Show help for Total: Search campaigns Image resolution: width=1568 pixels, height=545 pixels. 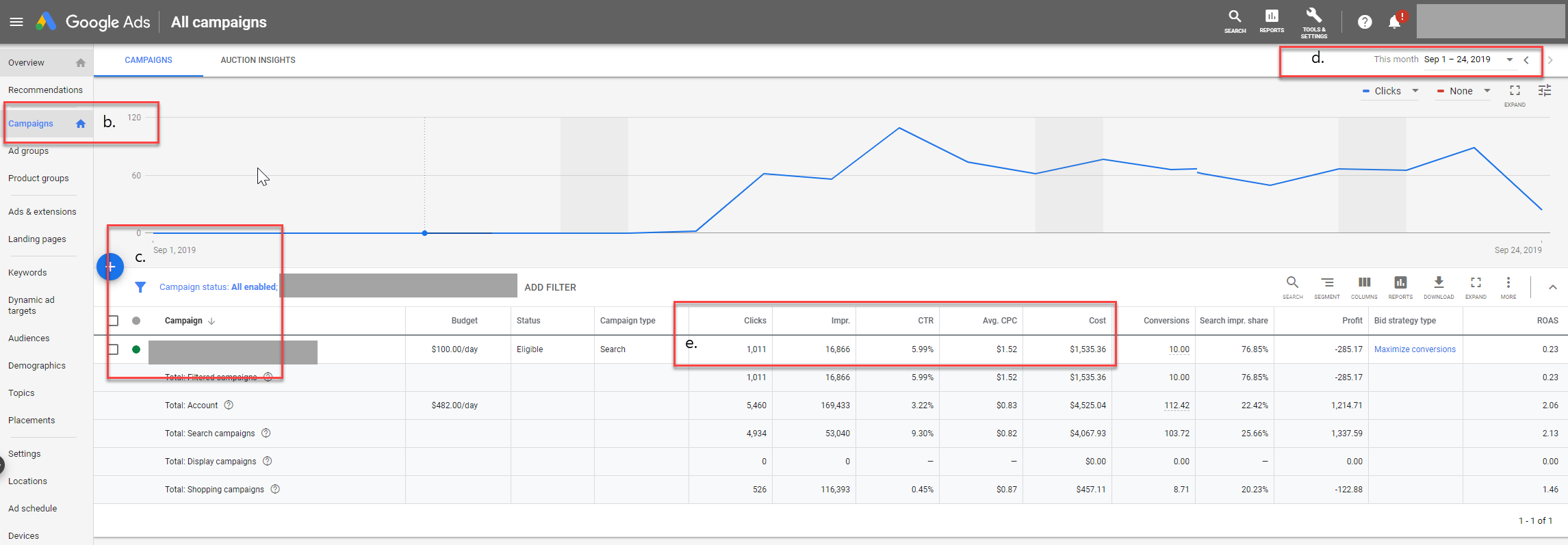click(x=266, y=434)
